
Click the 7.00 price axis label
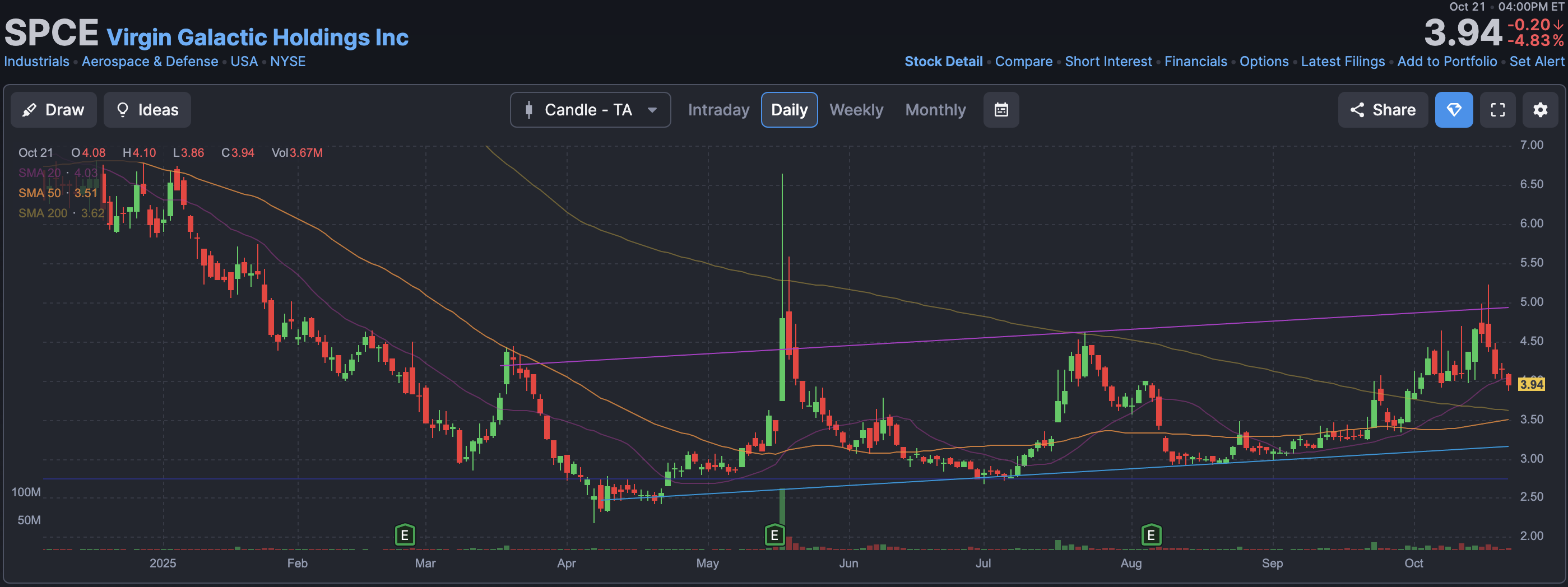[1532, 145]
